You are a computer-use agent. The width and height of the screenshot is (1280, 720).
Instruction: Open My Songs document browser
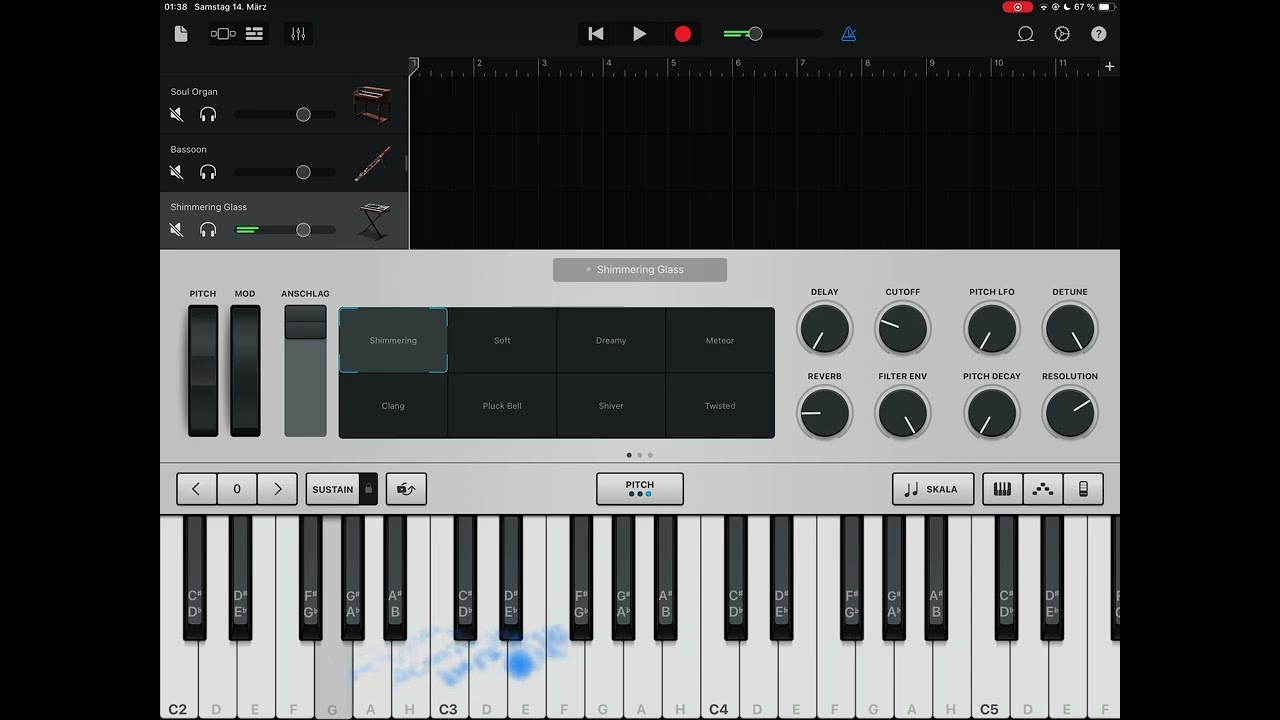point(181,34)
